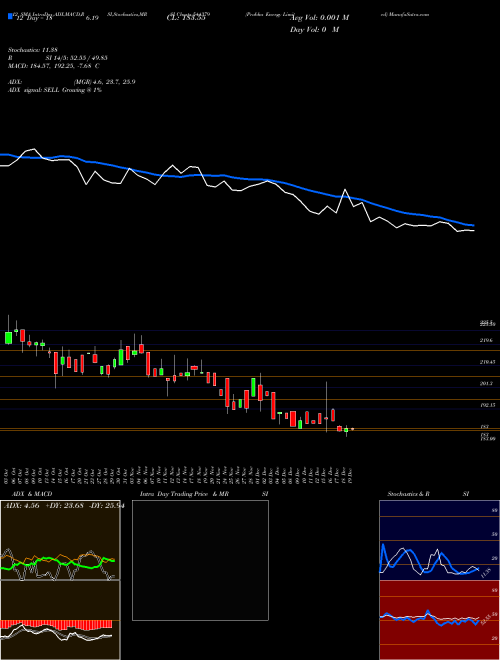The height and width of the screenshot is (660, 500).
Task: Click the white price line's mid-December peak
Action: tap(345, 190)
